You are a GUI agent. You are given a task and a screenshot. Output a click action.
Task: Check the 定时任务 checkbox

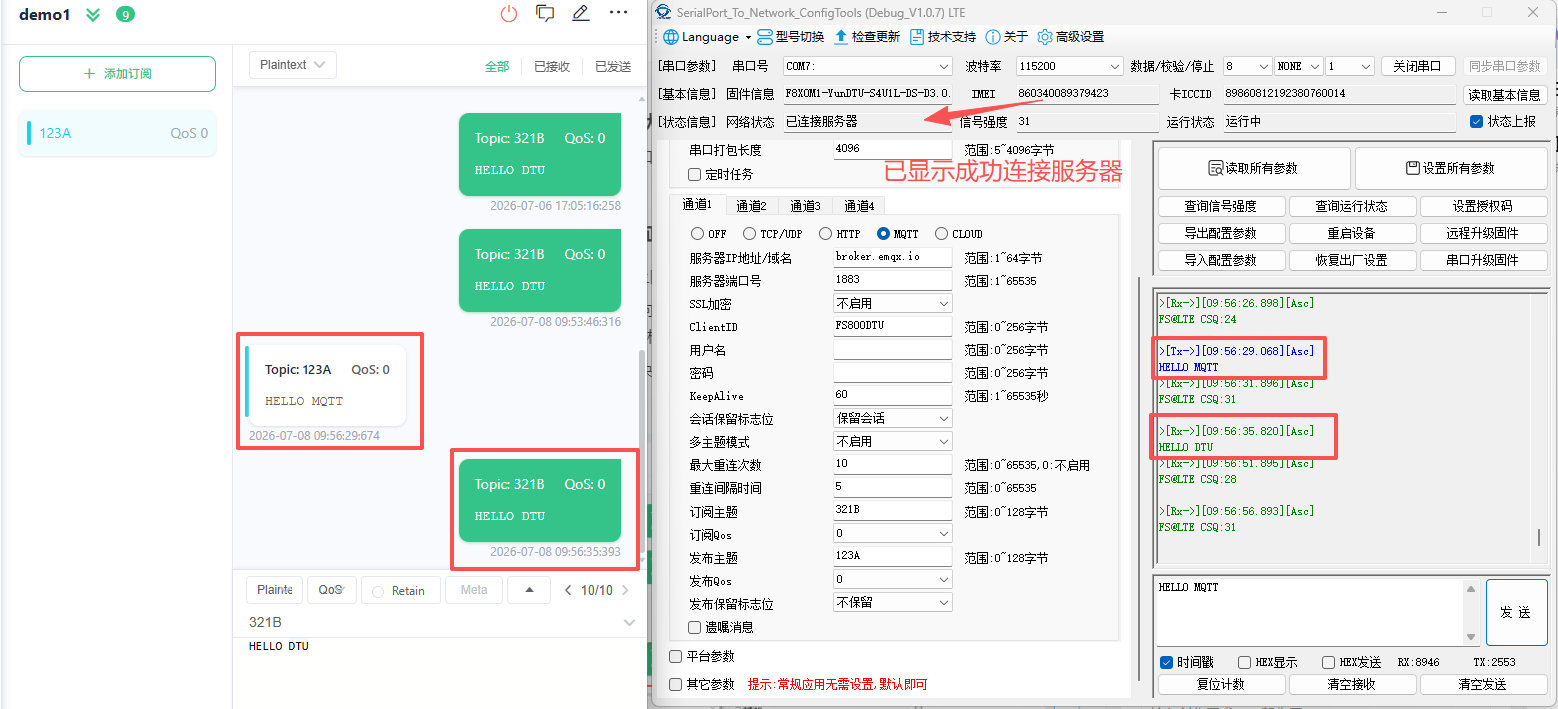coord(695,174)
